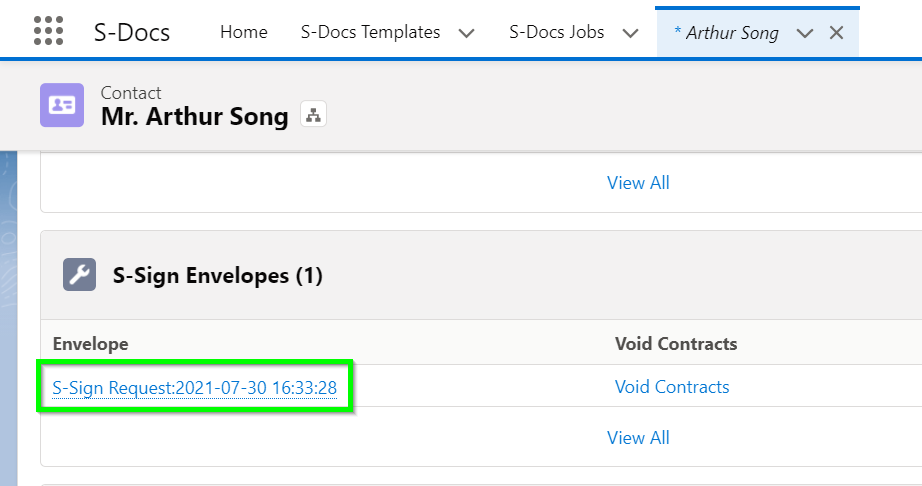
Task: Switch to the S-Docs Templates tab
Action: coord(370,32)
